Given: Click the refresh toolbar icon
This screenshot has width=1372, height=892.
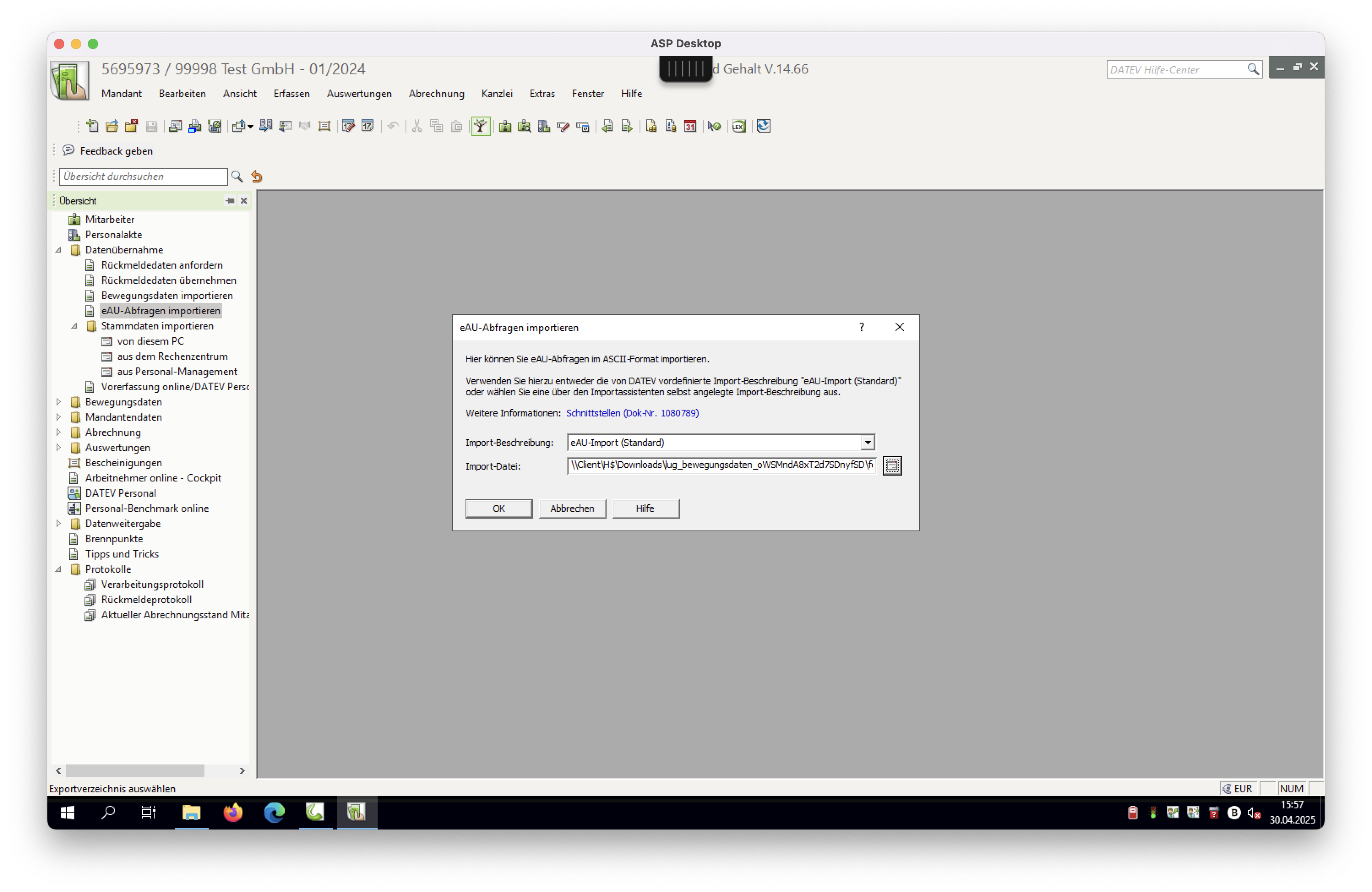Looking at the screenshot, I should (x=763, y=125).
